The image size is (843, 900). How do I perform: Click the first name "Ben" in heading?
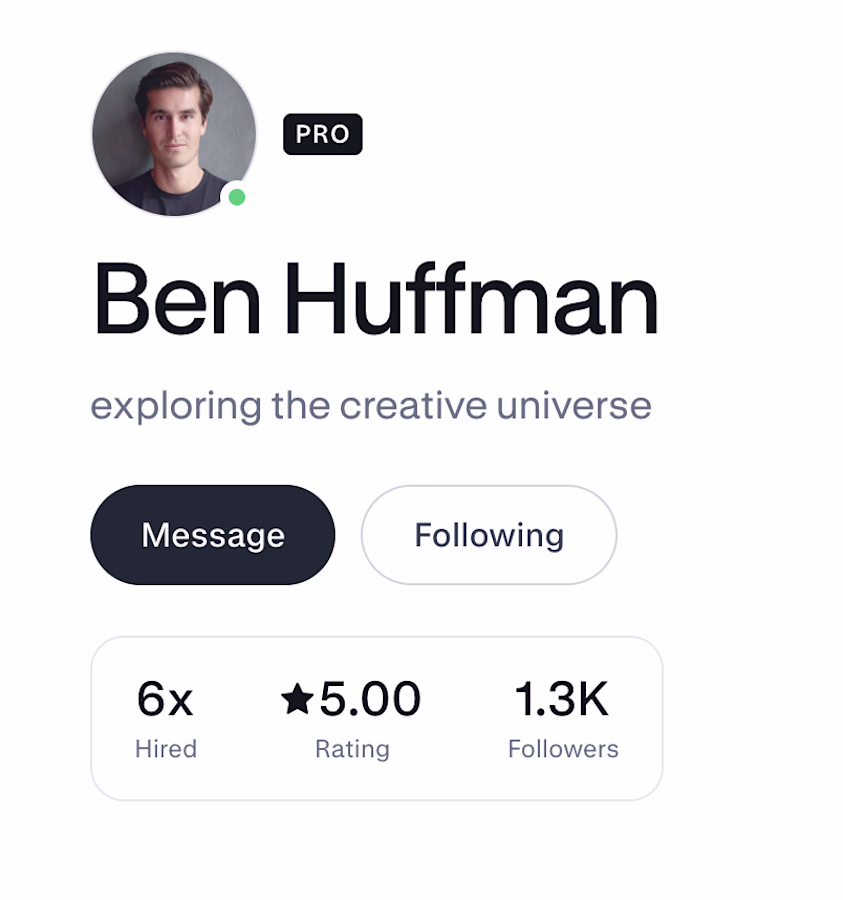(179, 300)
